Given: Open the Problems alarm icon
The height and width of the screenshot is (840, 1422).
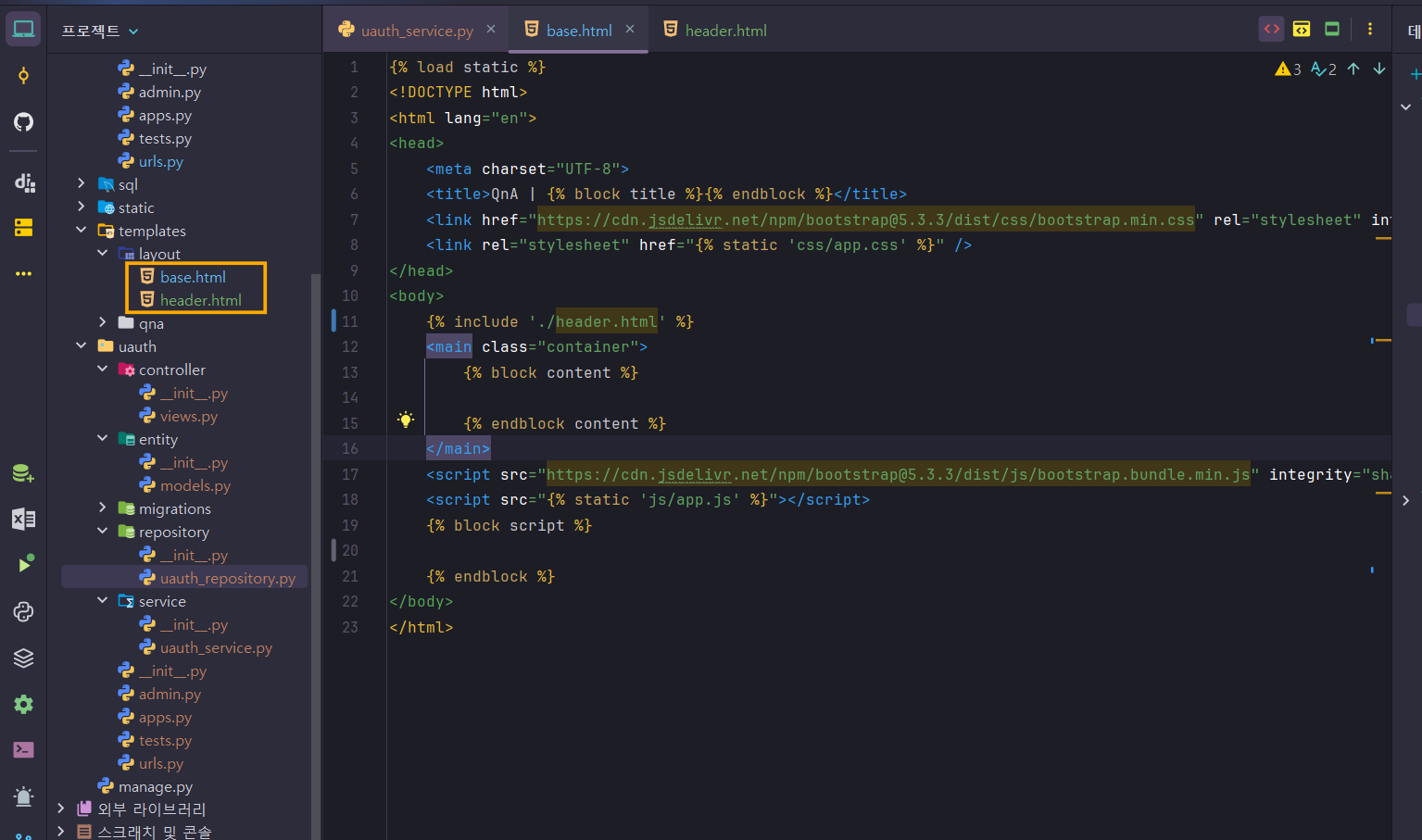Looking at the screenshot, I should coord(23,796).
